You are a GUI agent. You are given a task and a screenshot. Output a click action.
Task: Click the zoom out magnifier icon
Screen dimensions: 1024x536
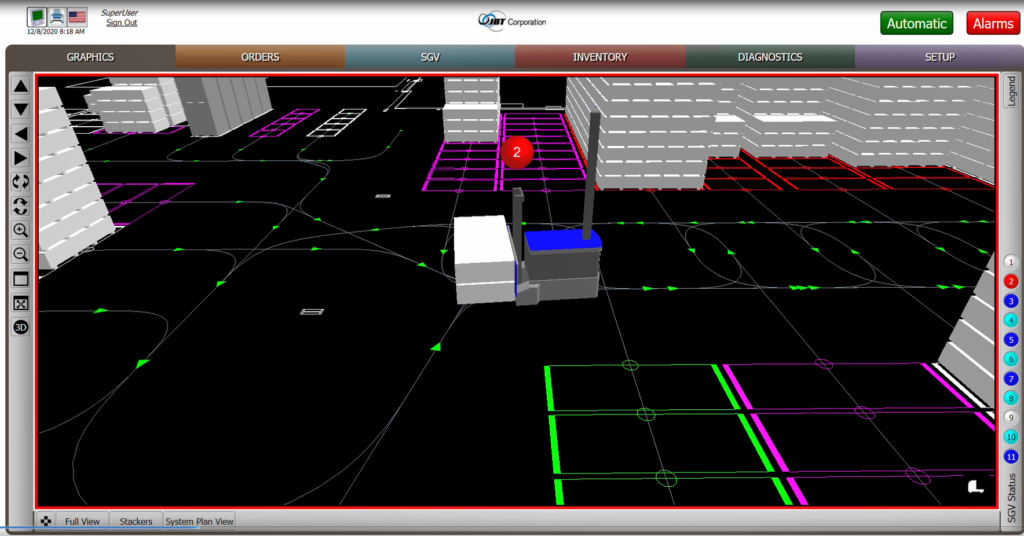pos(20,254)
